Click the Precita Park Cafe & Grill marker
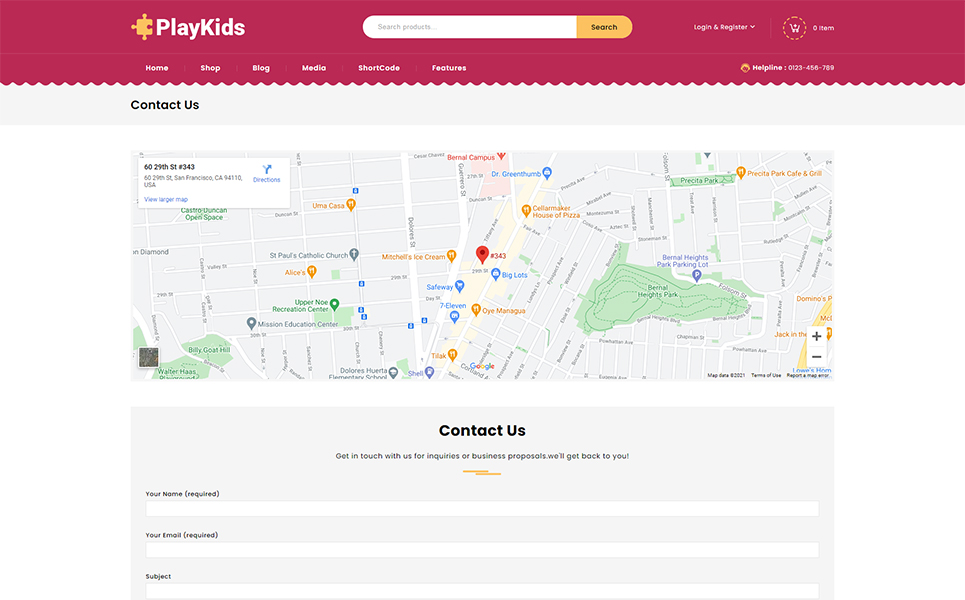 click(x=741, y=173)
